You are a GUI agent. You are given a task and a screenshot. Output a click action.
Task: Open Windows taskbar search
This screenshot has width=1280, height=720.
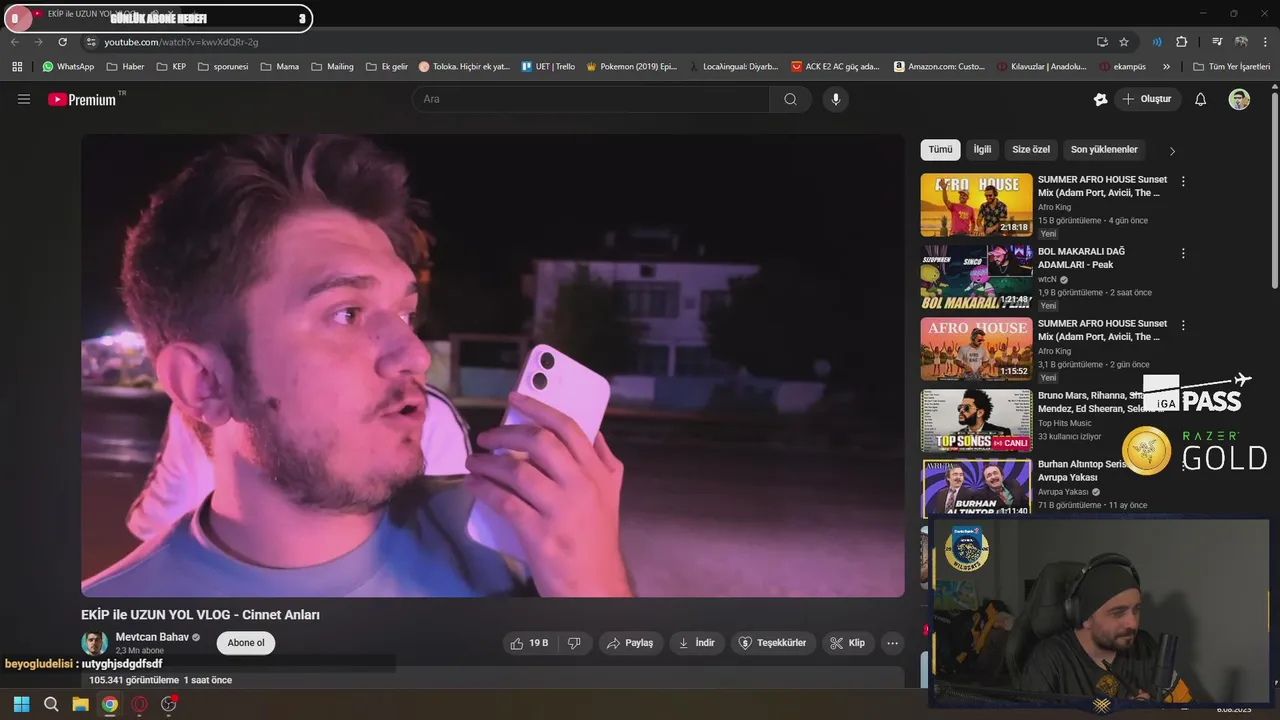coord(51,704)
